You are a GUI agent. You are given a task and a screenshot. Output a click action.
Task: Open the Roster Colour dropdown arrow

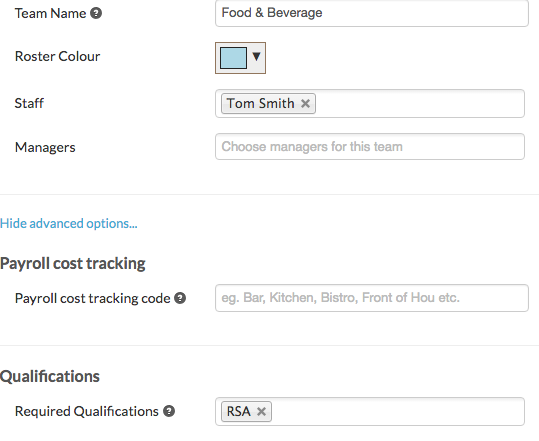[x=256, y=56]
